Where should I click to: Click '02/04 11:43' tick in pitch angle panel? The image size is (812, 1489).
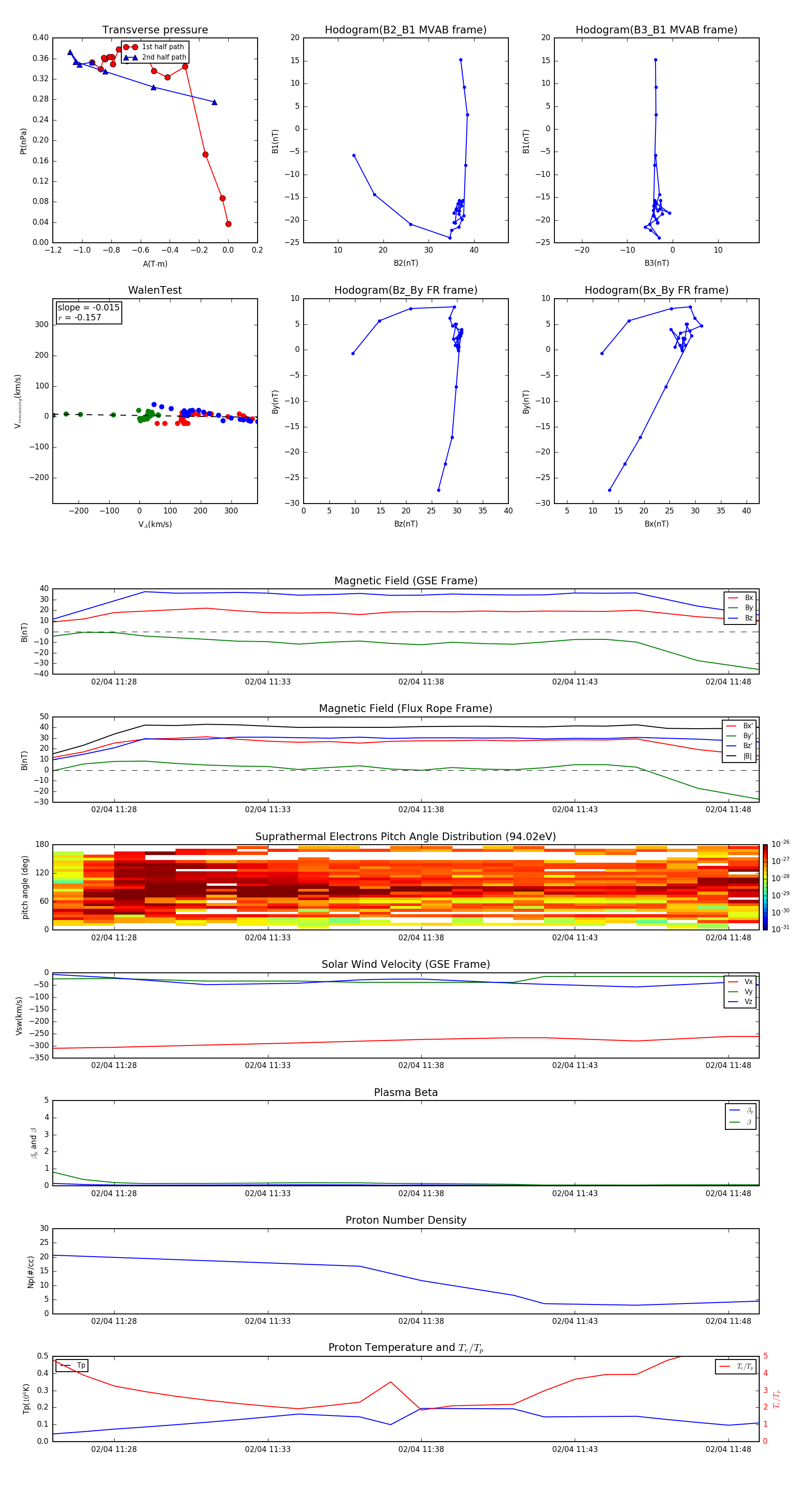click(574, 938)
